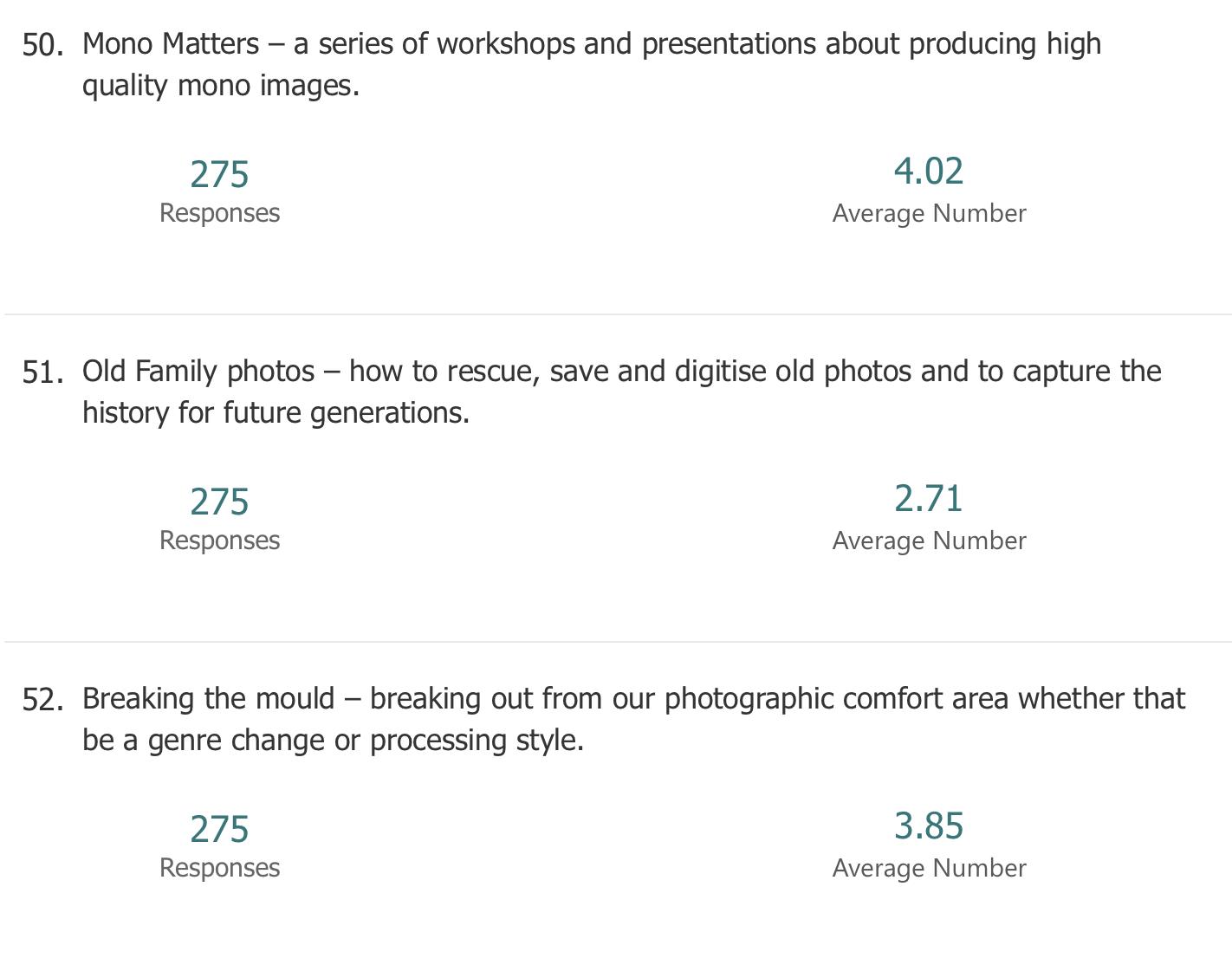The height and width of the screenshot is (958, 1232).
Task: Click the 2.71 average number value
Action: point(929,498)
